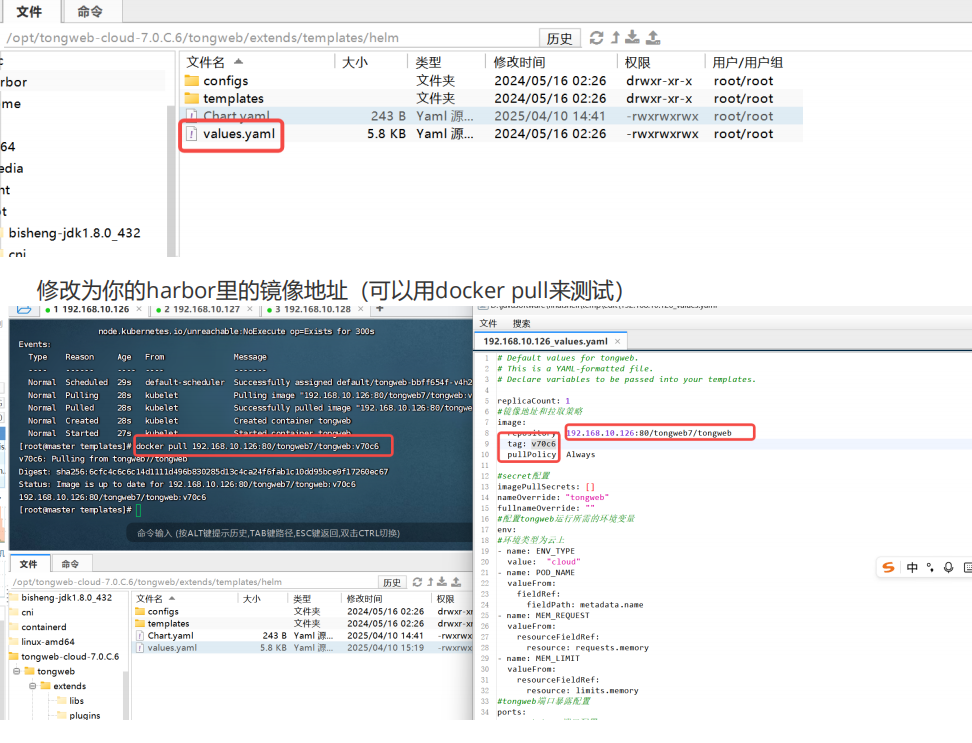Viewport: 972px width, 743px height.
Task: Close the 192.168.10.126_values.yaml editor tab
Action: (x=617, y=341)
